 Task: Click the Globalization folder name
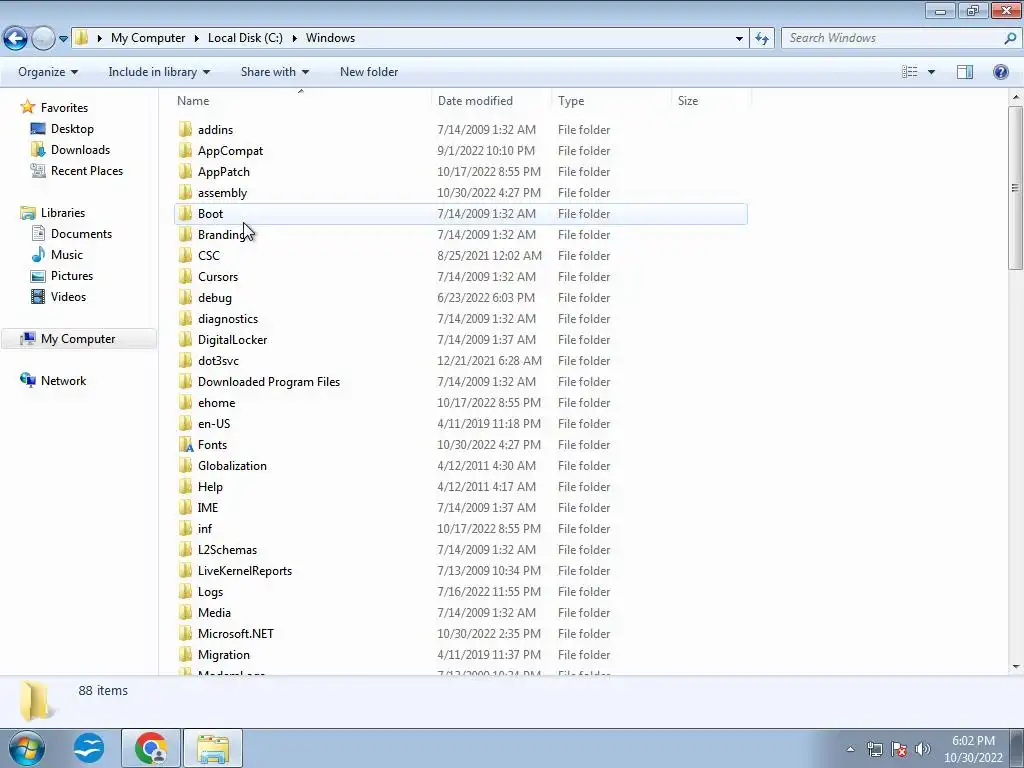click(x=232, y=466)
